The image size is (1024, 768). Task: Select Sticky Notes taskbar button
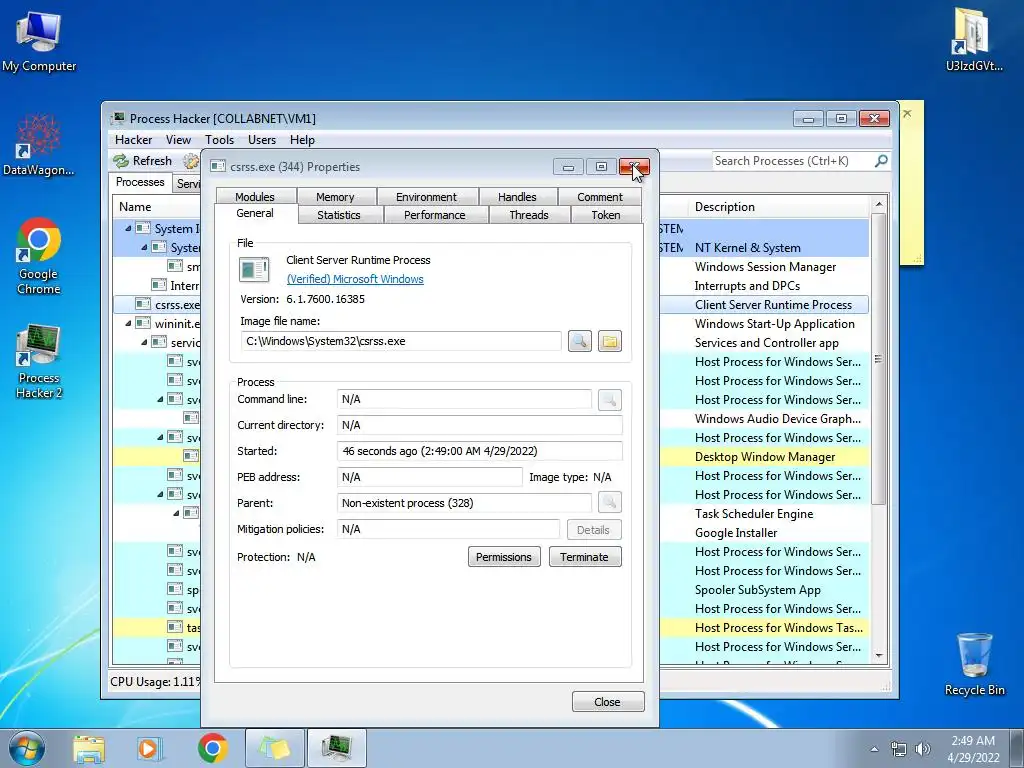[x=274, y=748]
